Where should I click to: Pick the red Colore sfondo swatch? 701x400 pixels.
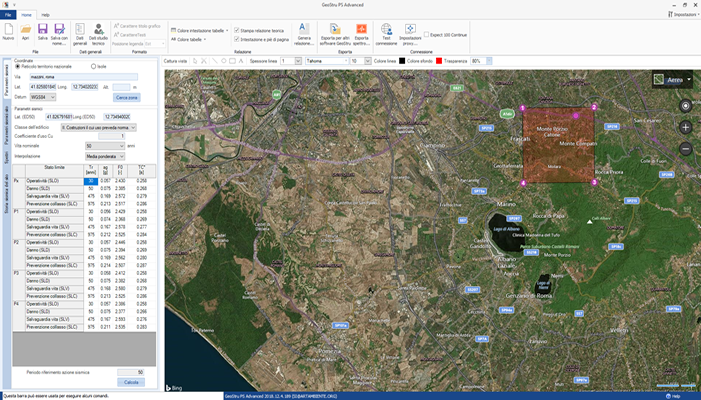coord(439,61)
